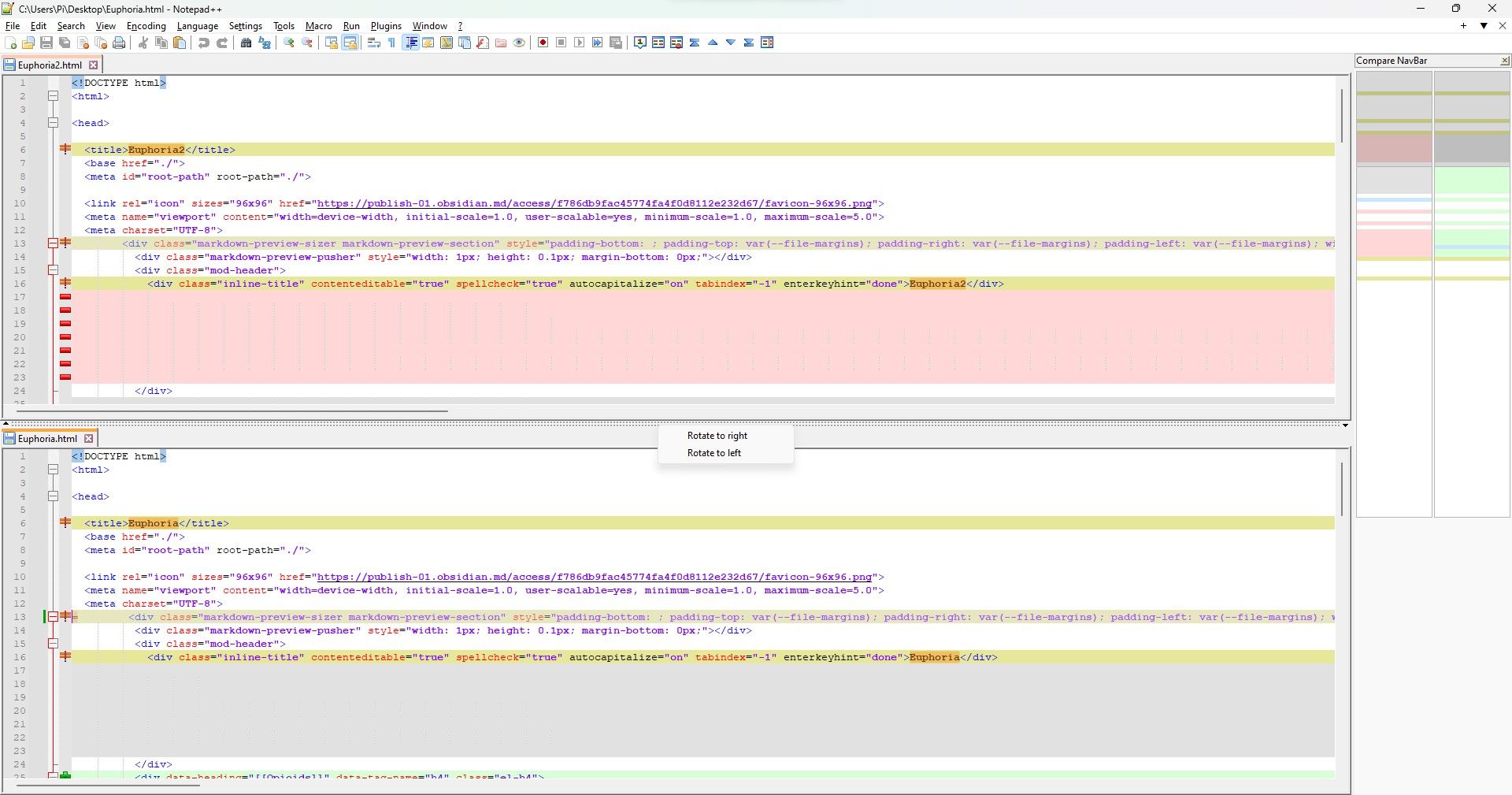Open the Plugins menu
This screenshot has height=795, width=1512.
pos(386,26)
